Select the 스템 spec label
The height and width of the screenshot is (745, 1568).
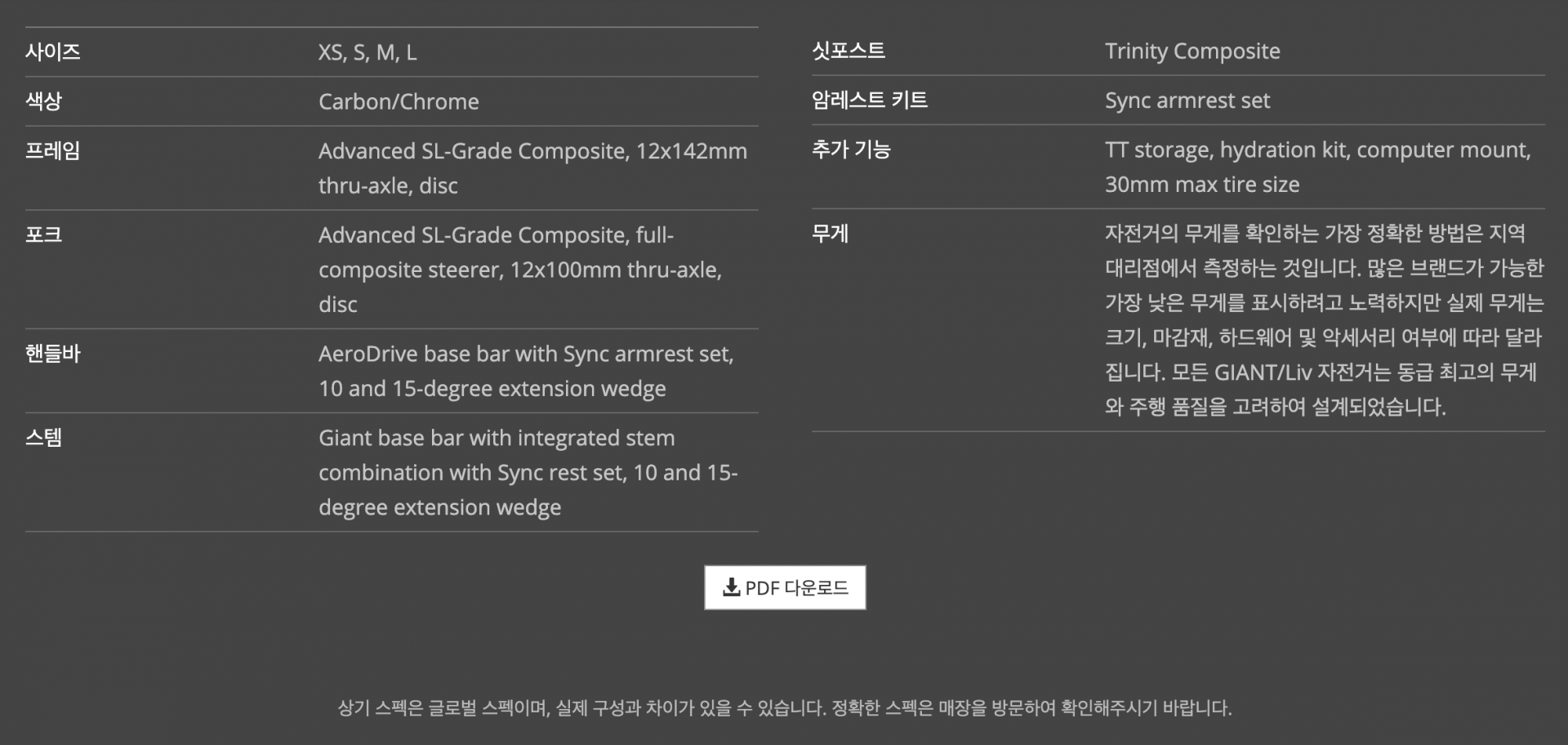click(x=44, y=438)
